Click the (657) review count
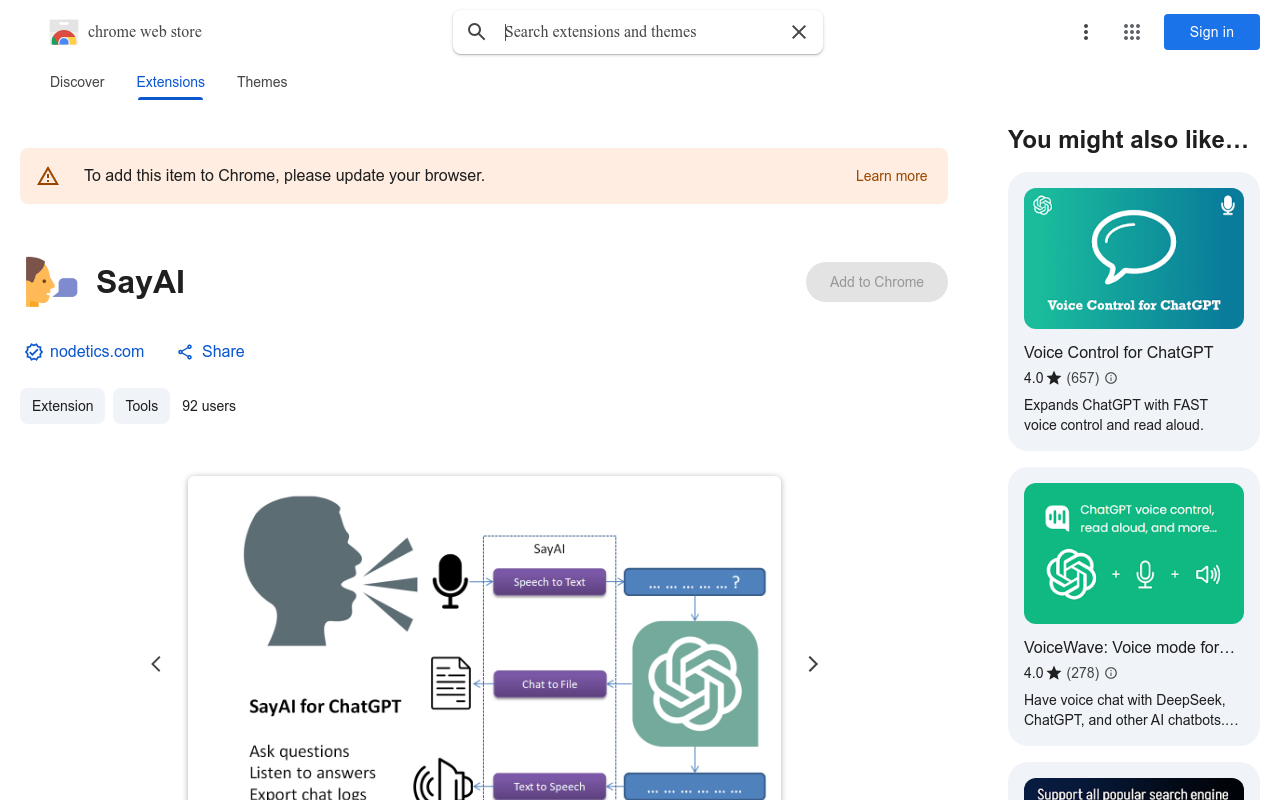The image size is (1280, 800). point(1083,378)
